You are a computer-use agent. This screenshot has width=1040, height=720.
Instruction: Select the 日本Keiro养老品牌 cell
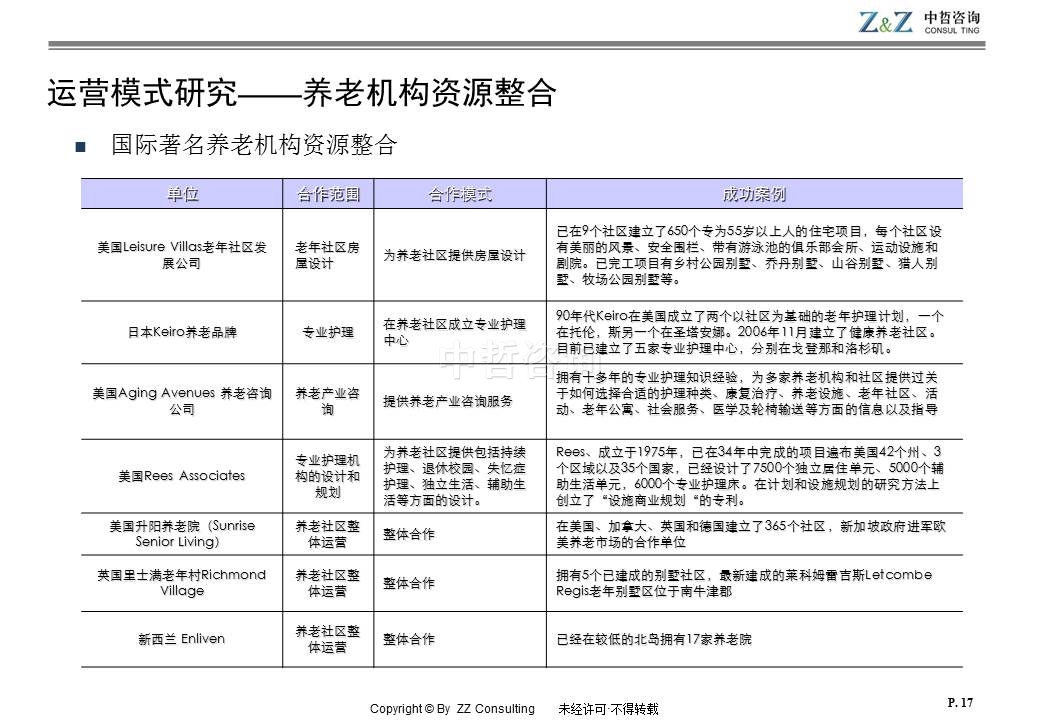[182, 332]
